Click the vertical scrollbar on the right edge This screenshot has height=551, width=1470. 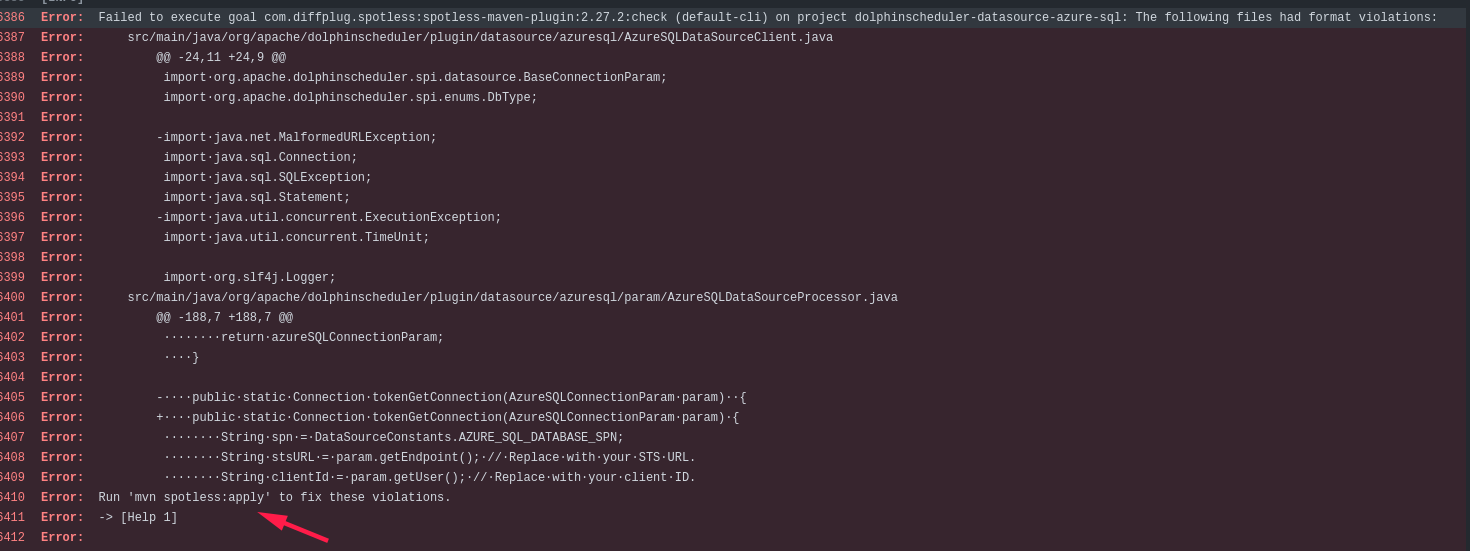(x=1466, y=275)
